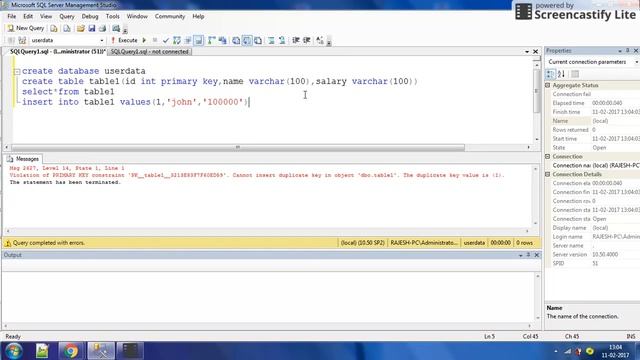This screenshot has height=360, width=640.
Task: Open the Query menu
Action: [67, 16]
